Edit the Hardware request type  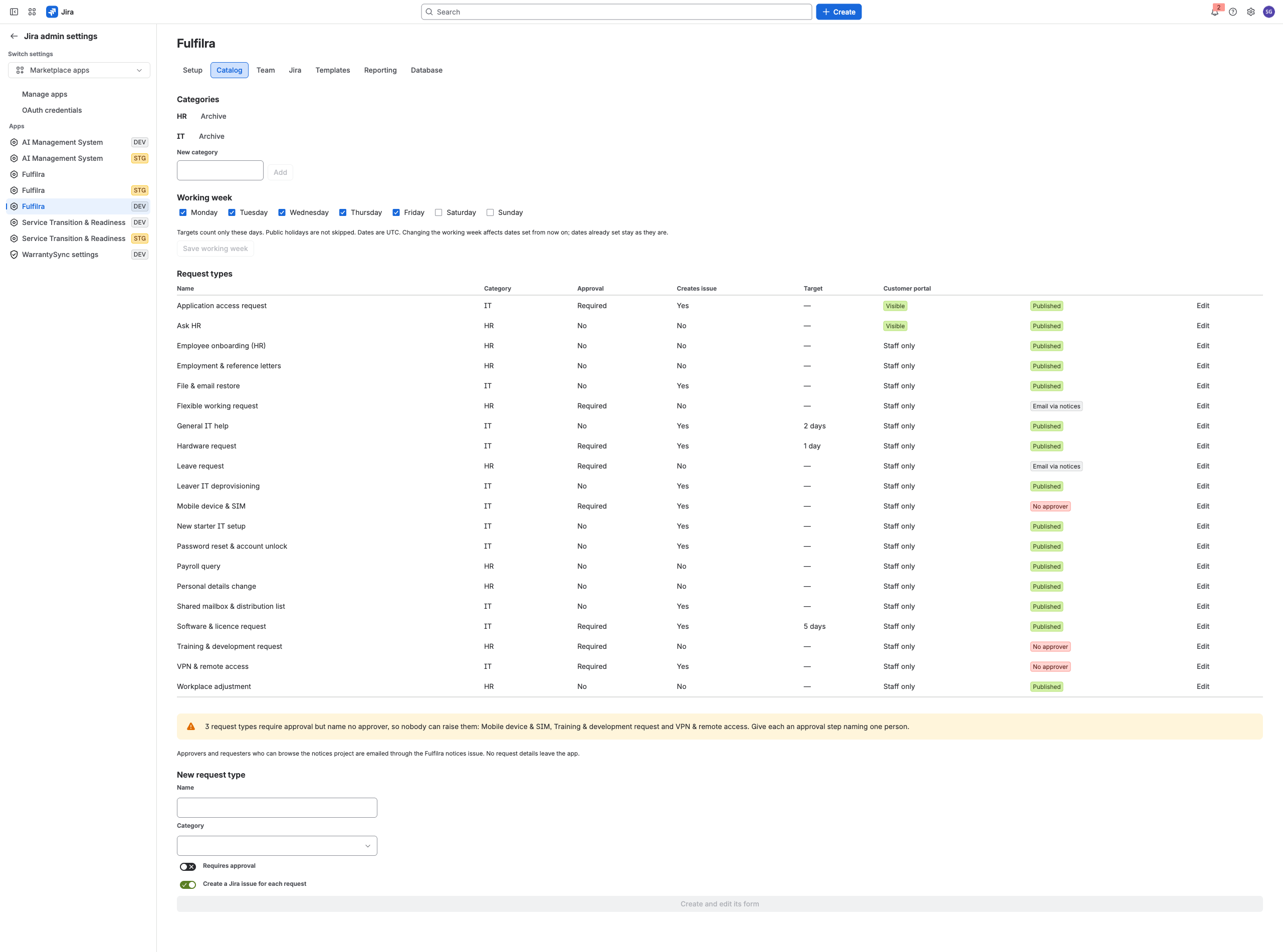coord(1203,446)
